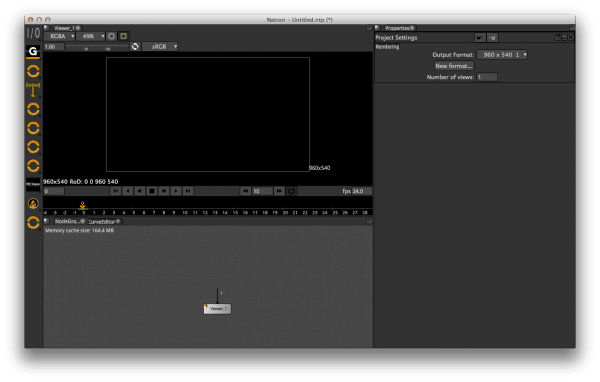Click frame 10 on the timeline ruler
The image size is (600, 382).
point(185,212)
